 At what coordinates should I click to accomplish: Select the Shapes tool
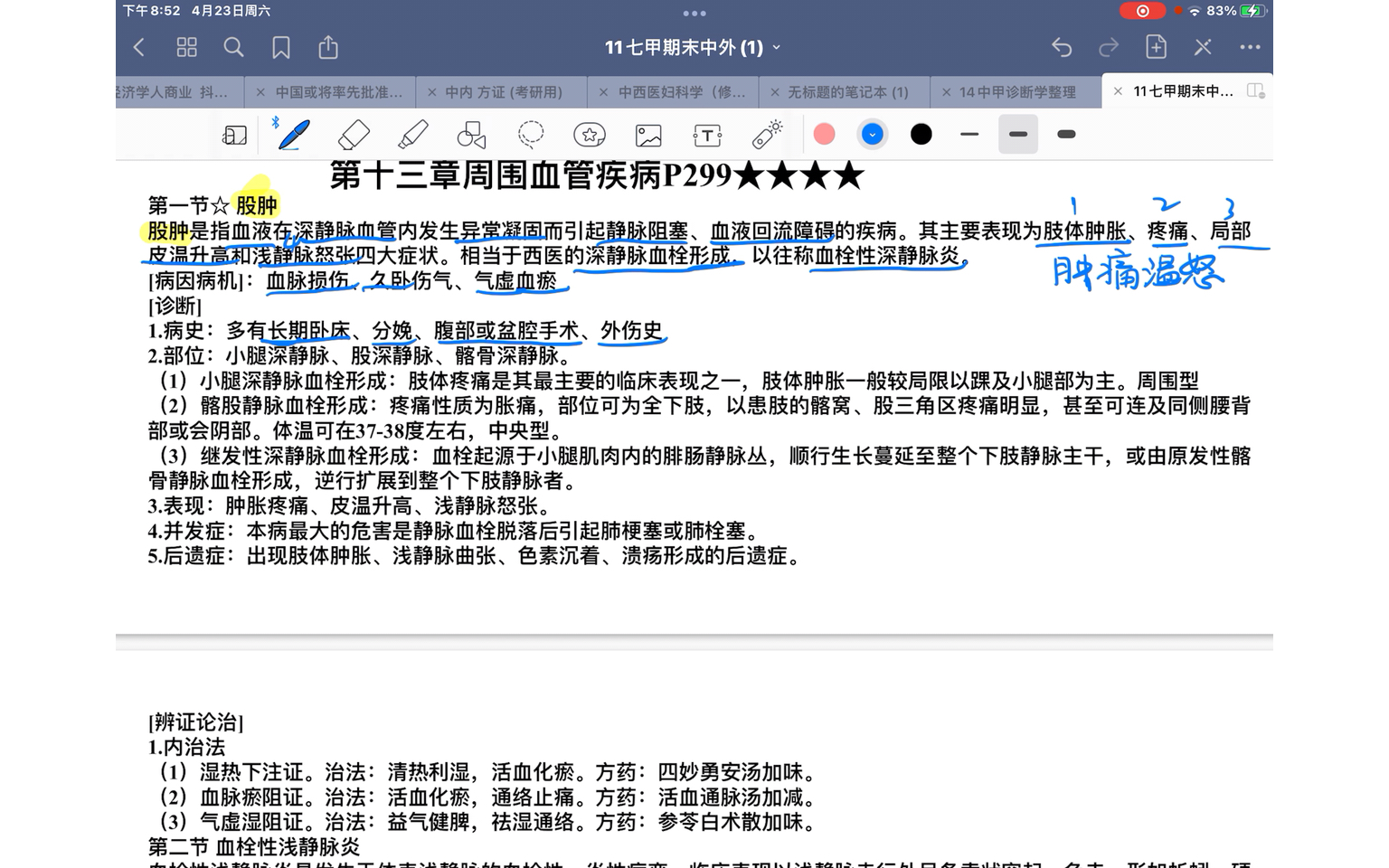[x=471, y=135]
